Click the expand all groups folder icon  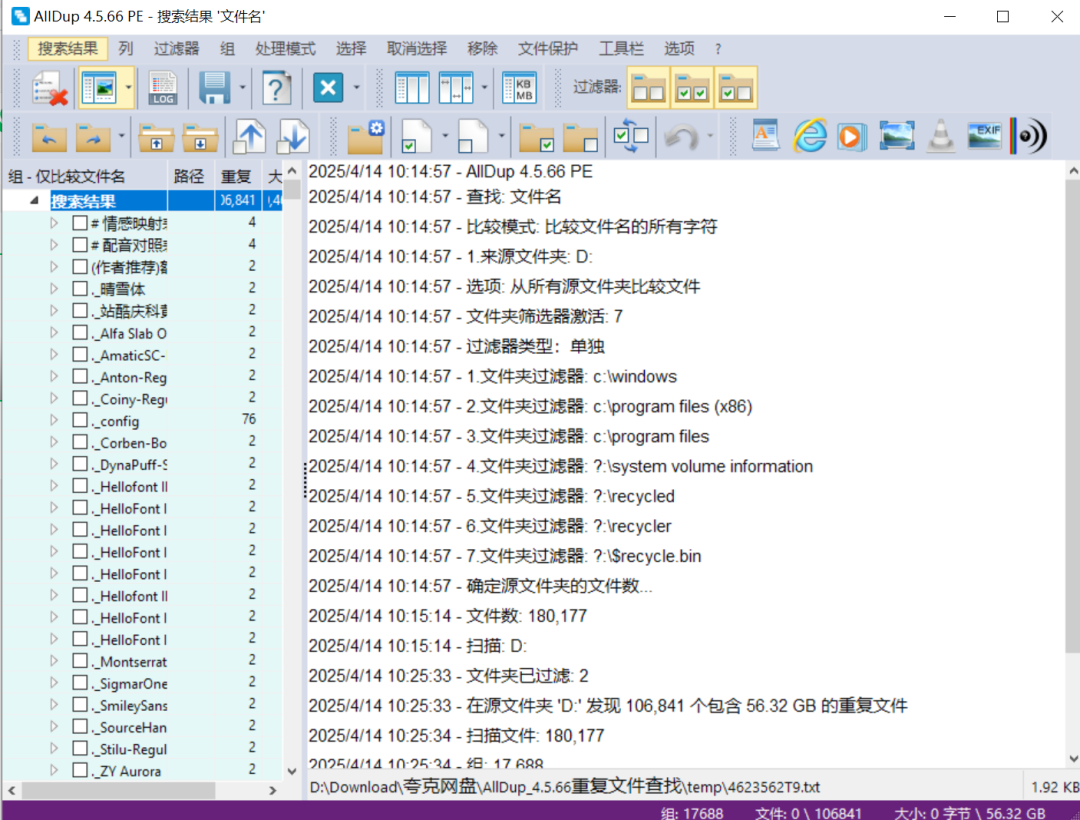(x=156, y=136)
